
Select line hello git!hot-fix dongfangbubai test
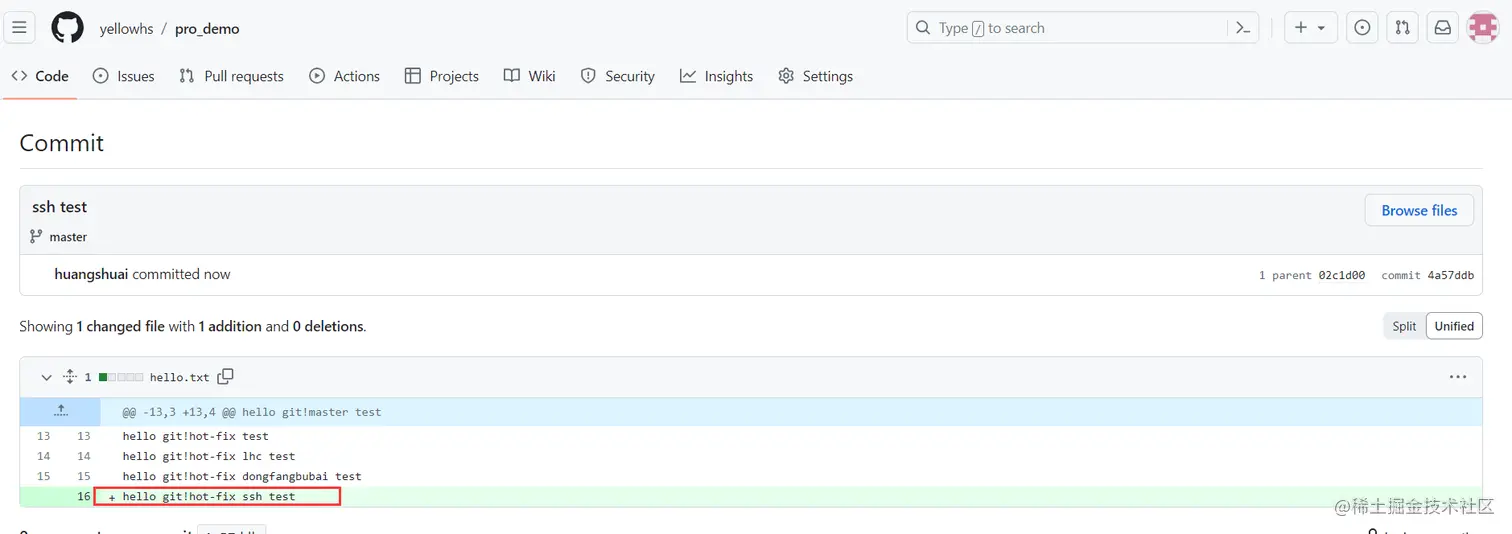click(242, 476)
